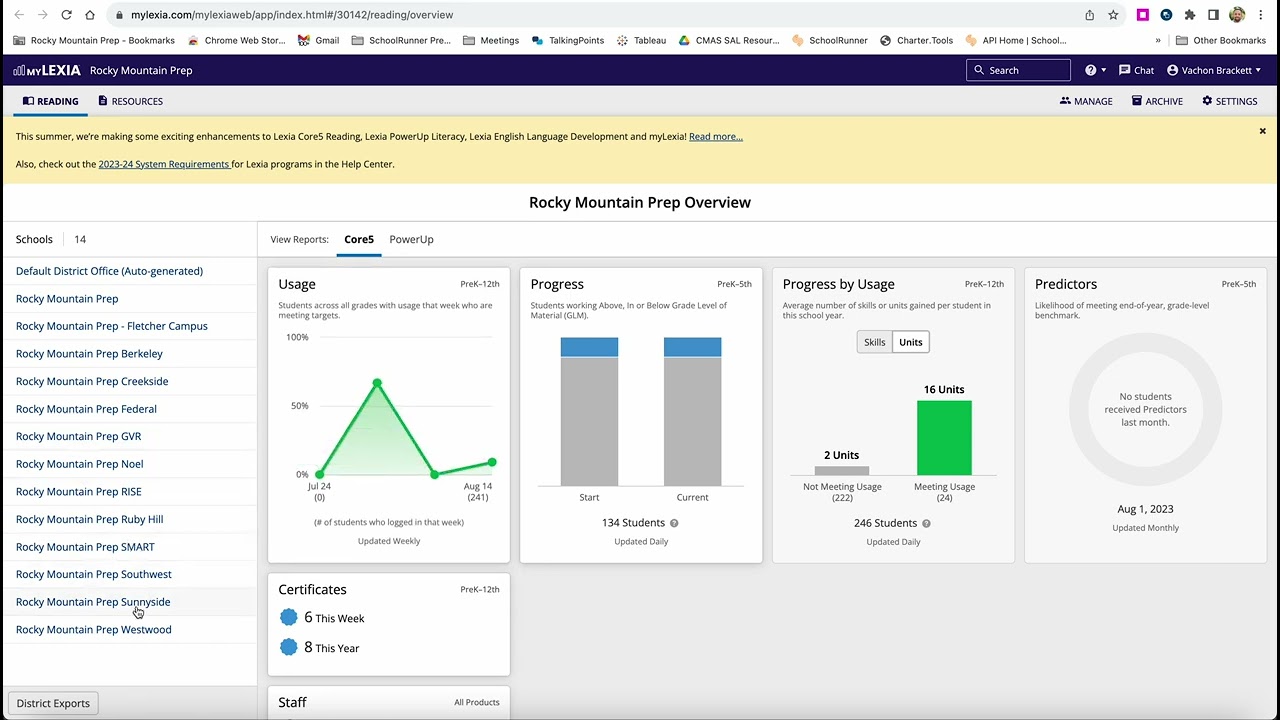This screenshot has width=1280, height=720.
Task: Open the Archive section
Action: (1157, 101)
